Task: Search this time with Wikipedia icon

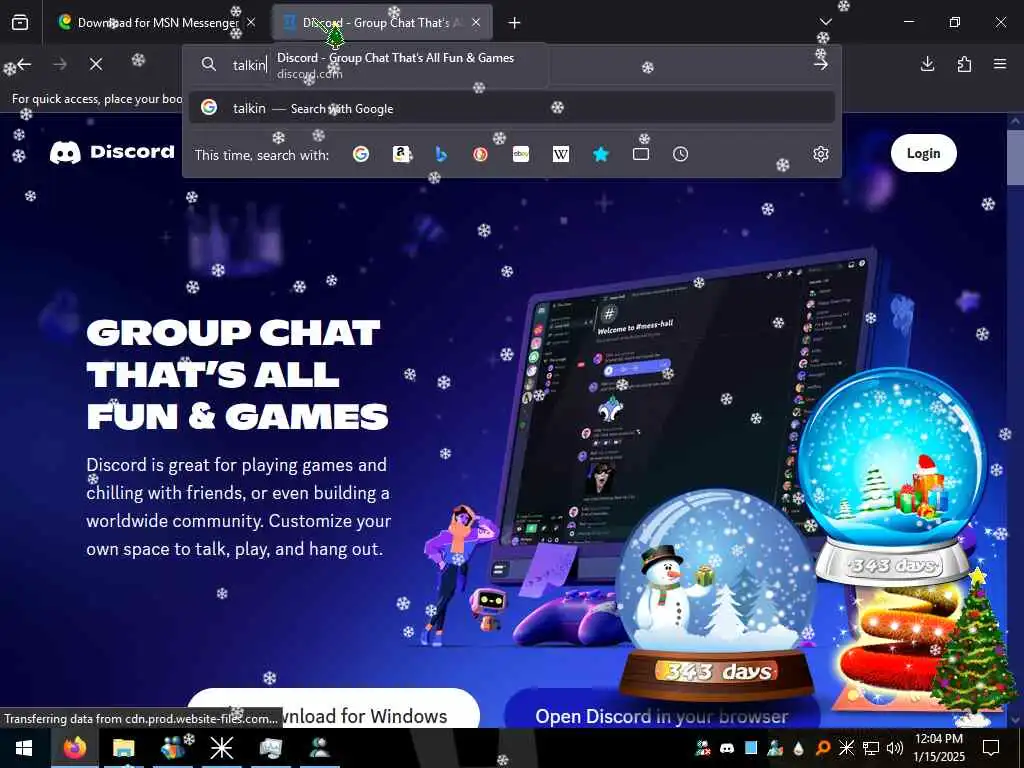Action: coord(561,154)
